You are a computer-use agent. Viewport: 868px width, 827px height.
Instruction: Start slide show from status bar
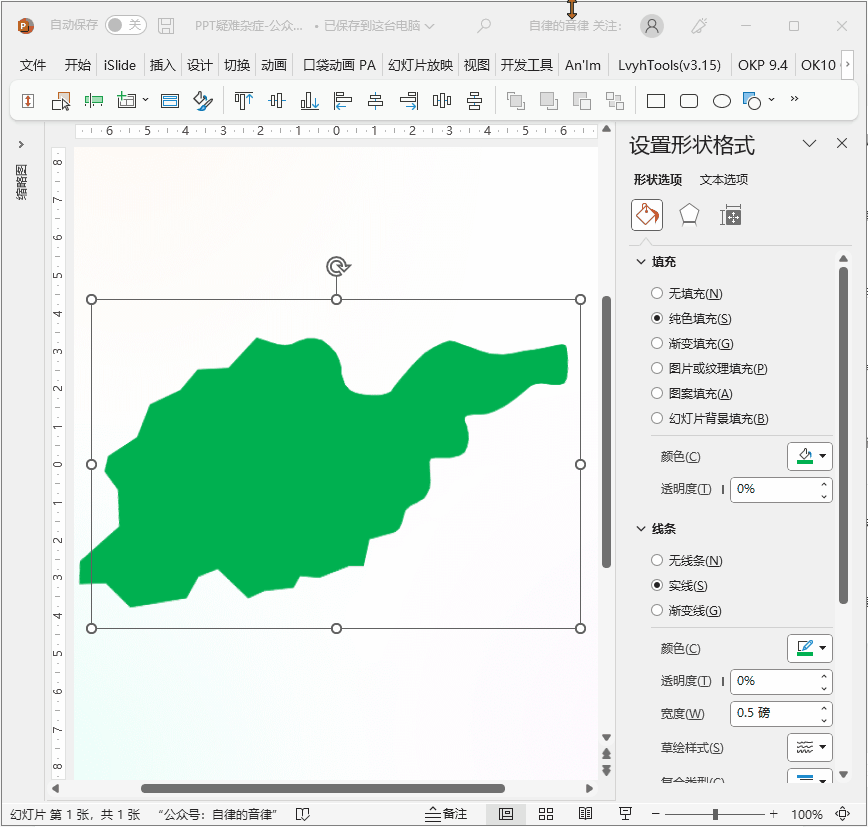pyautogui.click(x=626, y=814)
